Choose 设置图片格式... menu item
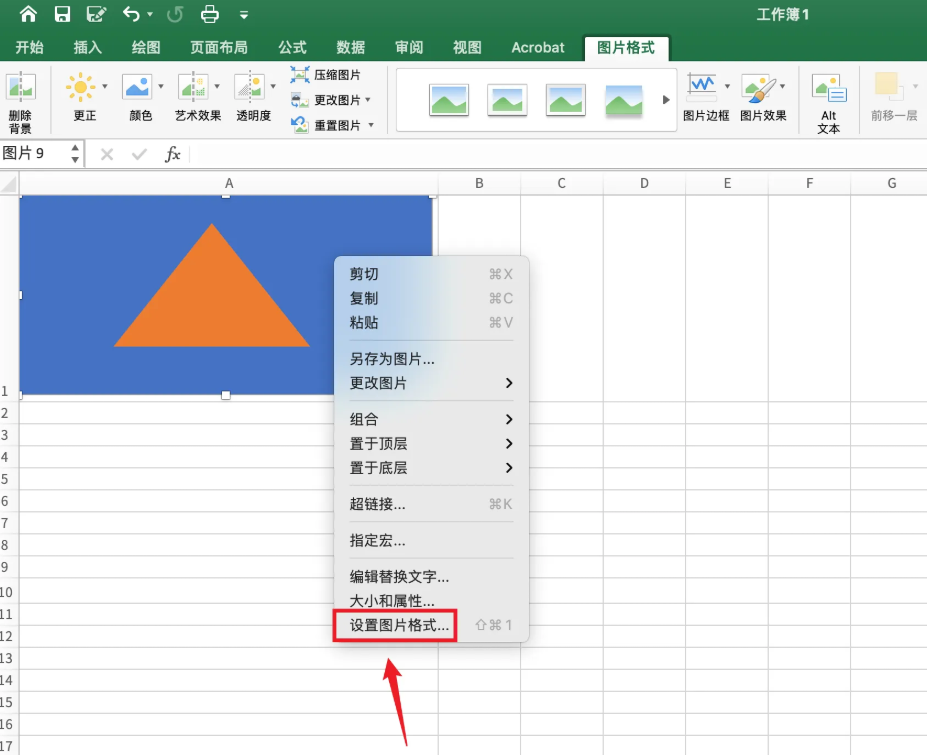Image resolution: width=927 pixels, height=755 pixels. coord(431,626)
